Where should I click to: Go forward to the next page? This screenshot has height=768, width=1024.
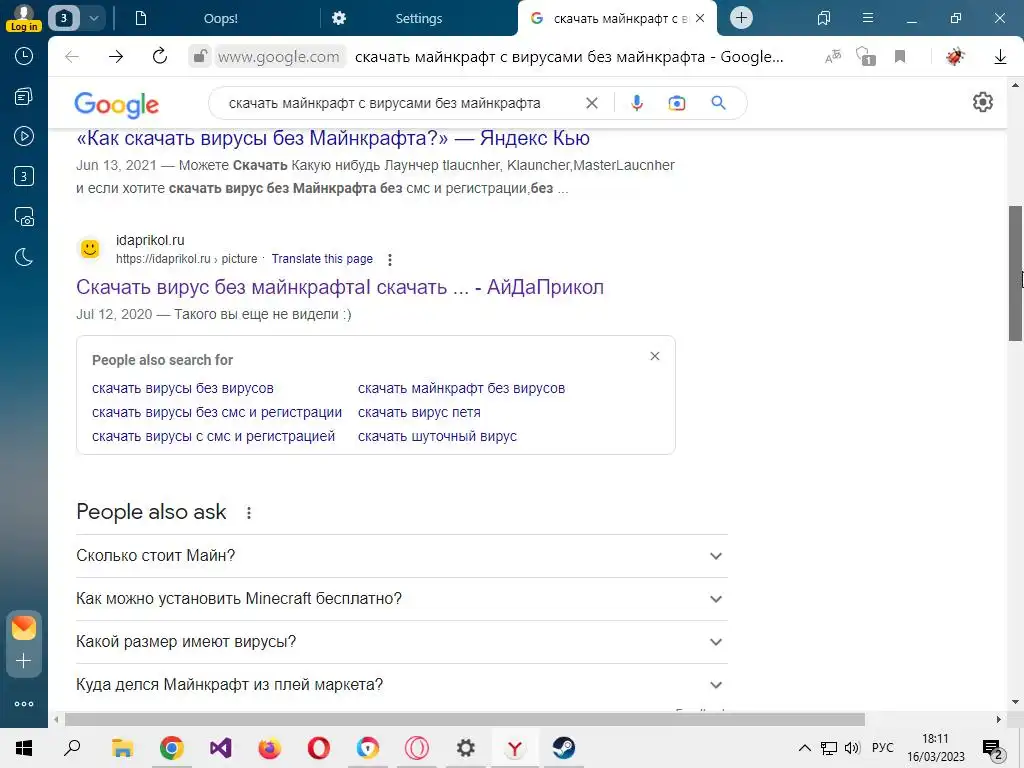tap(116, 57)
